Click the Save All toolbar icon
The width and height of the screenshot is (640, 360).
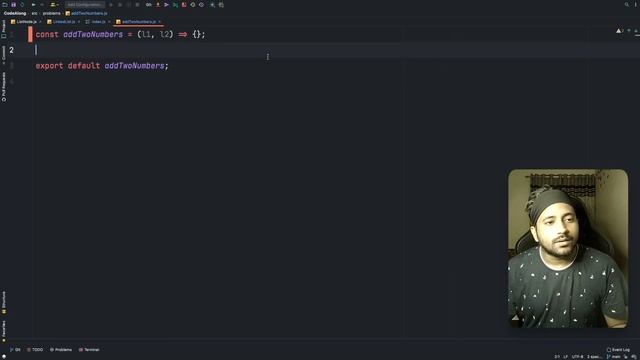[x=13, y=5]
